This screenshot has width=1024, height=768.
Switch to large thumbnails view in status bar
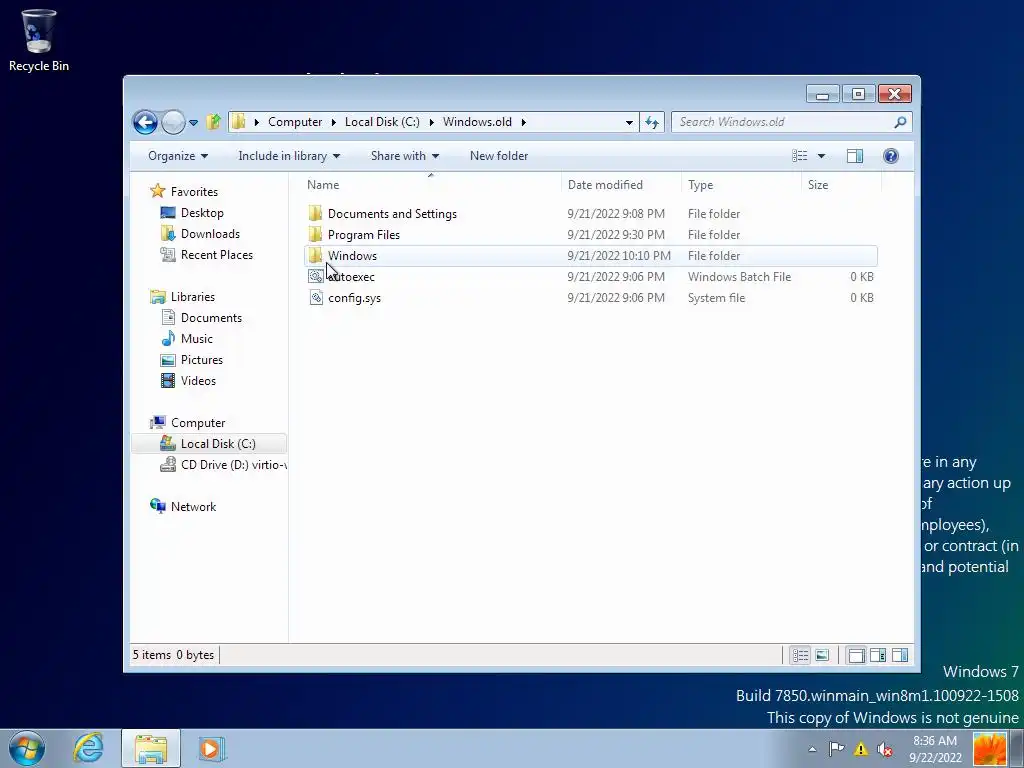[822, 655]
